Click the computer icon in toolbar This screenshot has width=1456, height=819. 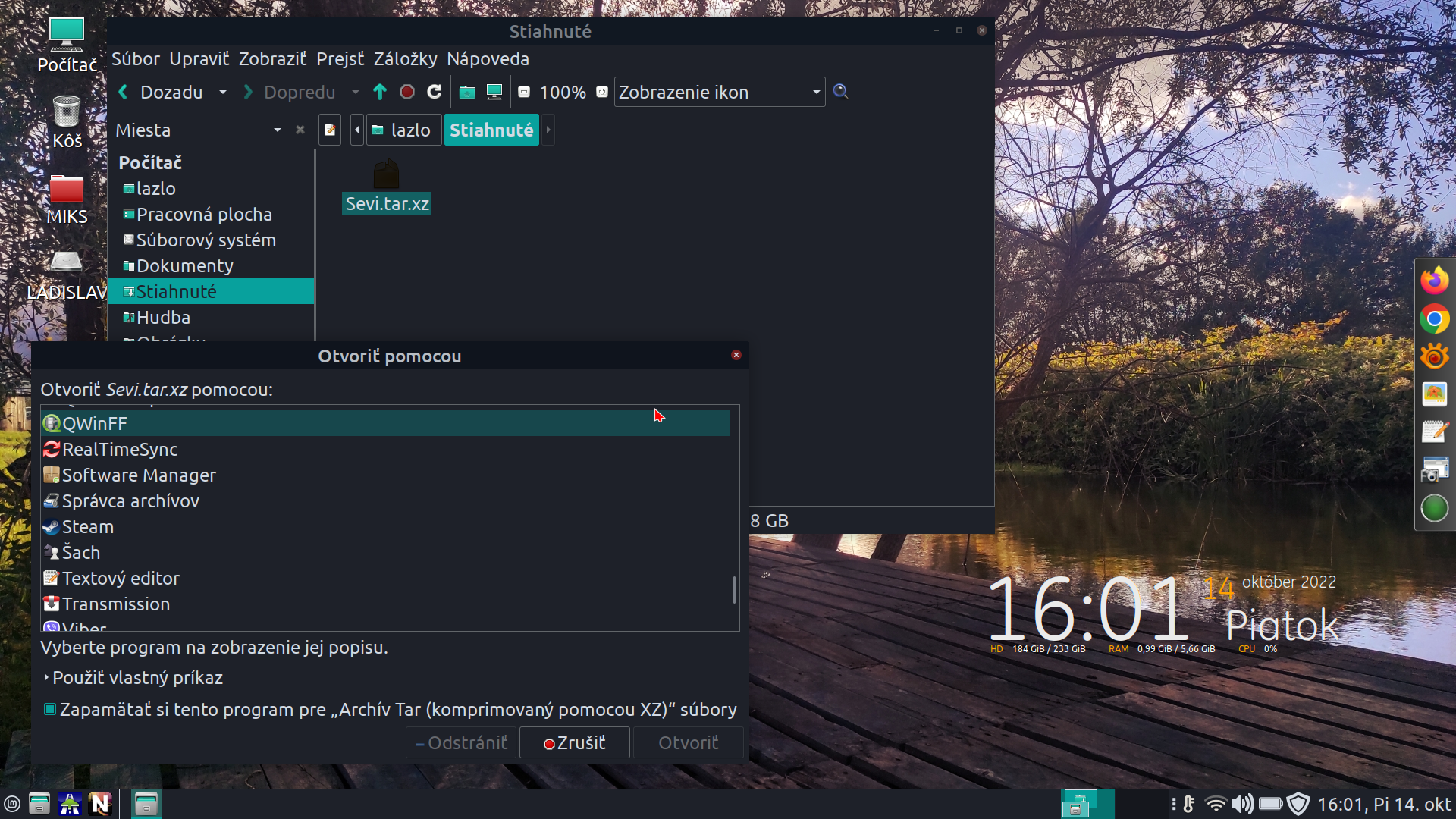(x=494, y=92)
